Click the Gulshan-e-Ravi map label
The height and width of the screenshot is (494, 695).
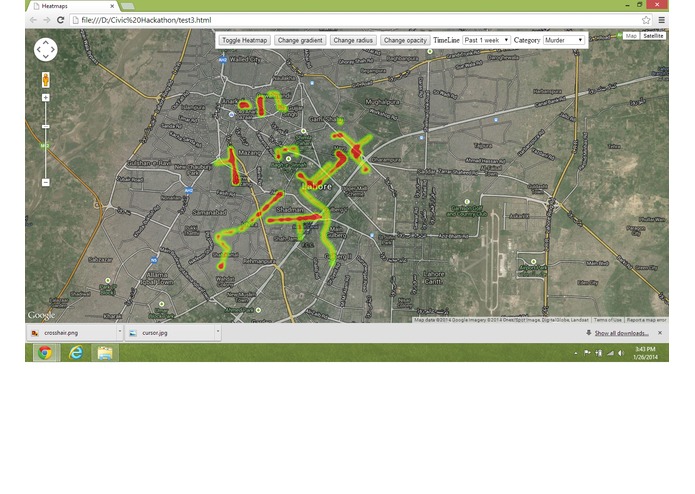tap(148, 163)
